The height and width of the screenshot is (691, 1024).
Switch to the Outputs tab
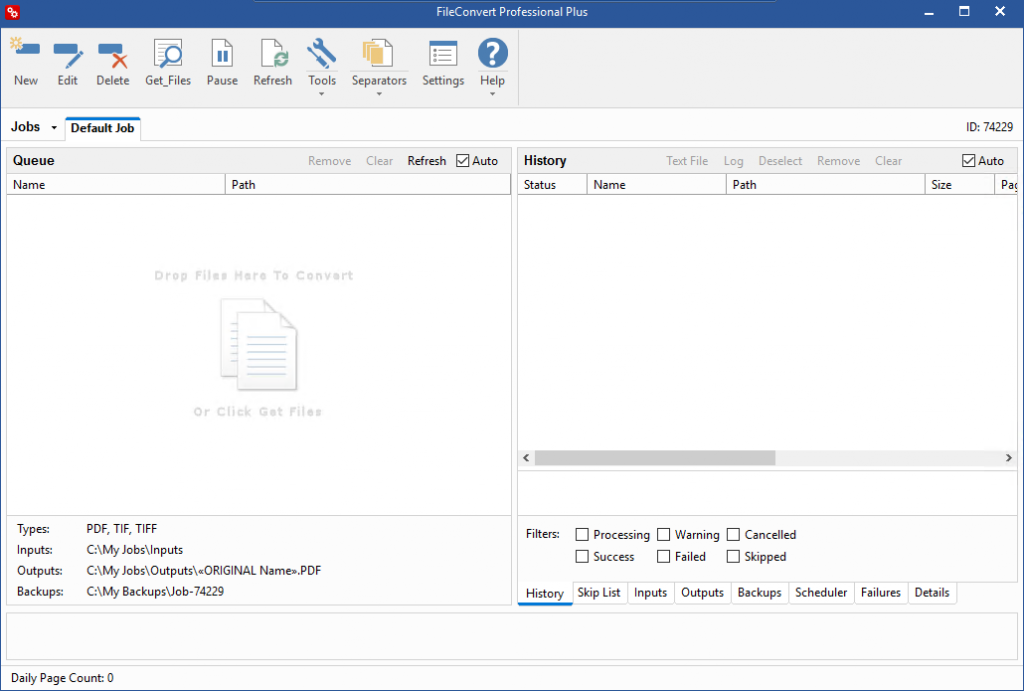702,593
